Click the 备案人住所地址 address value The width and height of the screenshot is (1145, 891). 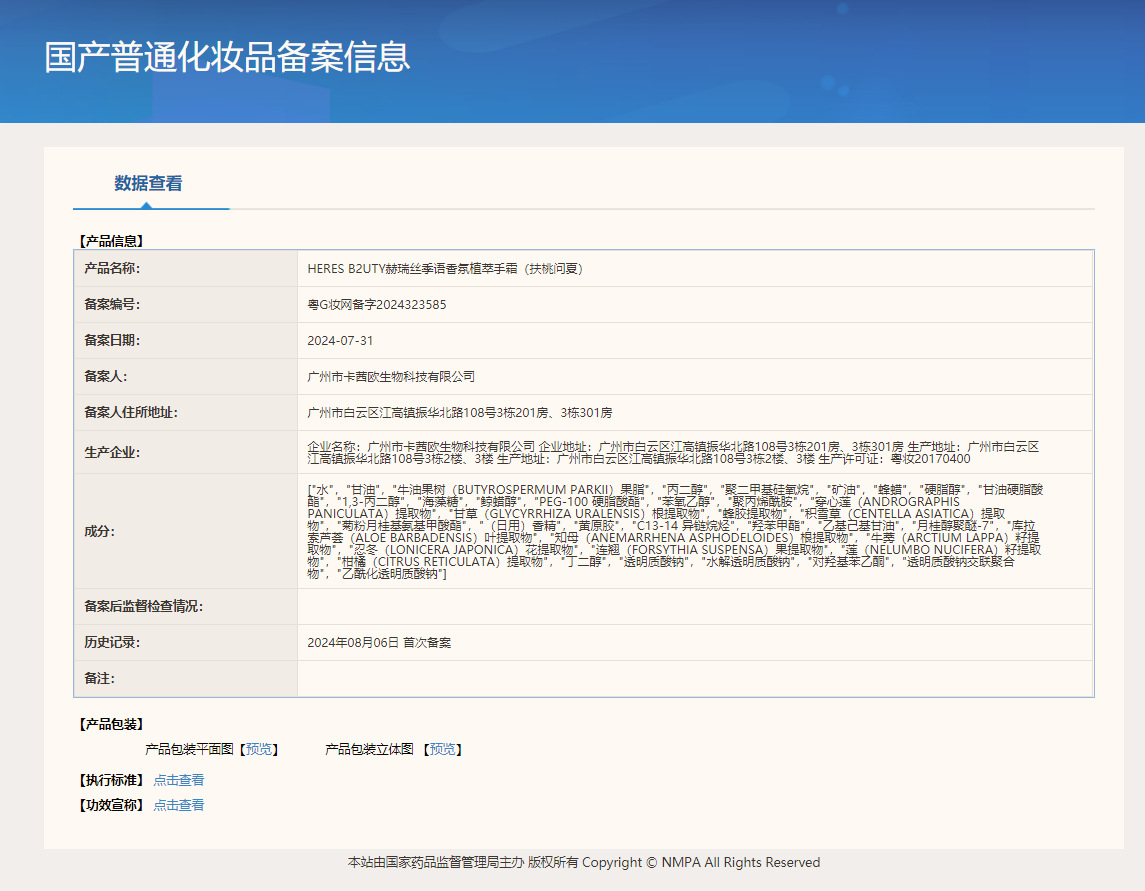pyautogui.click(x=460, y=412)
